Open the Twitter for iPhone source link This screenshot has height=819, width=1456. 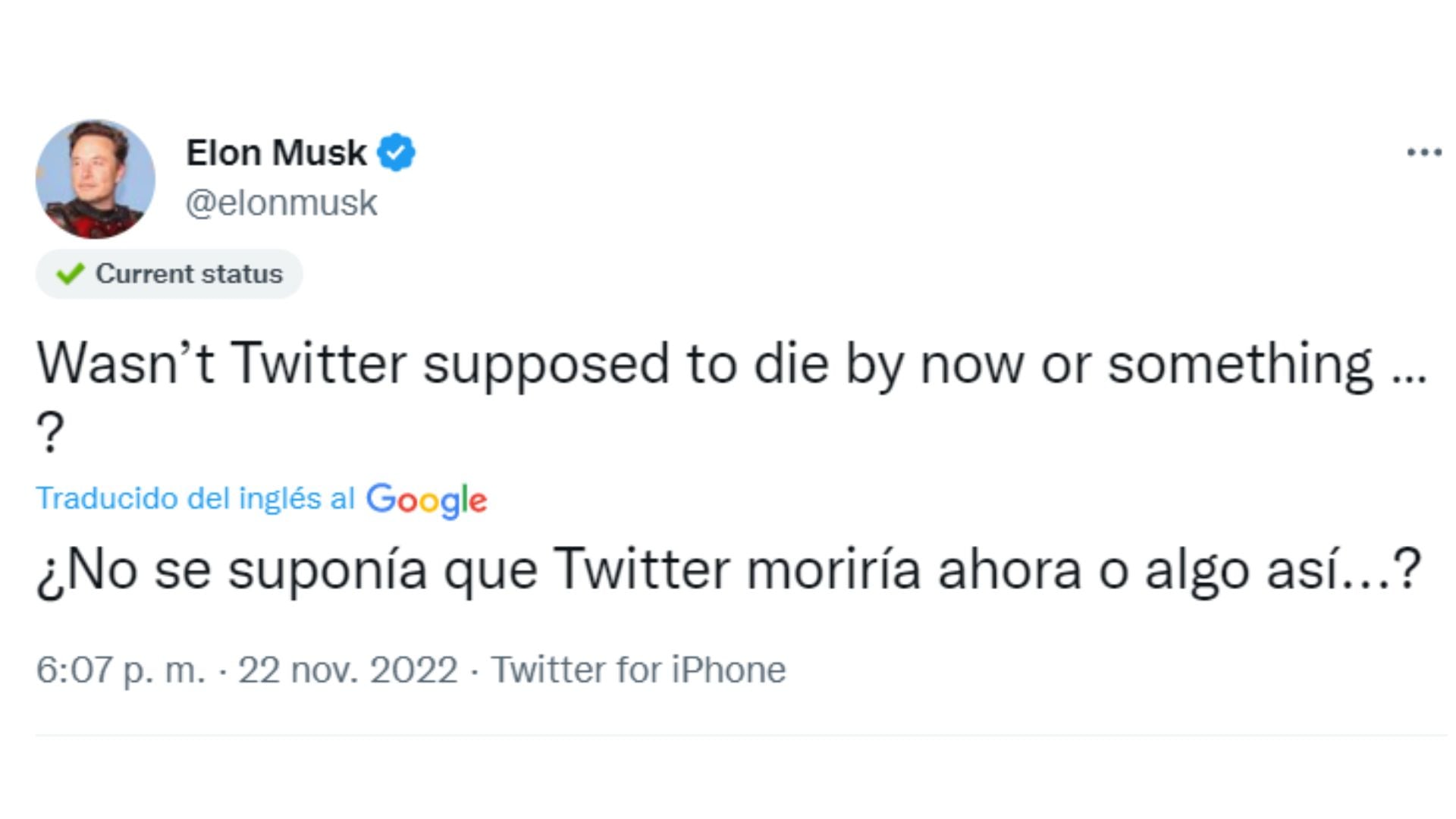[638, 670]
